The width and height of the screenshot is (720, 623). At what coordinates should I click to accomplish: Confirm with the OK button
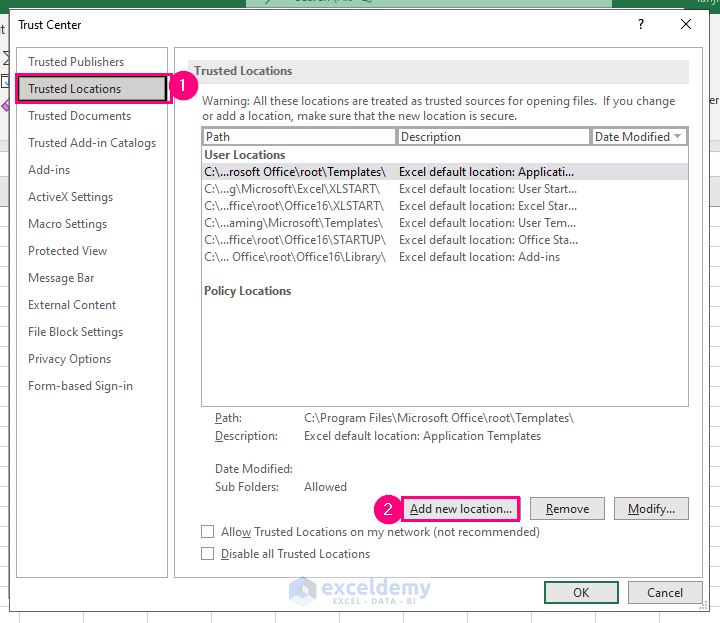[581, 593]
